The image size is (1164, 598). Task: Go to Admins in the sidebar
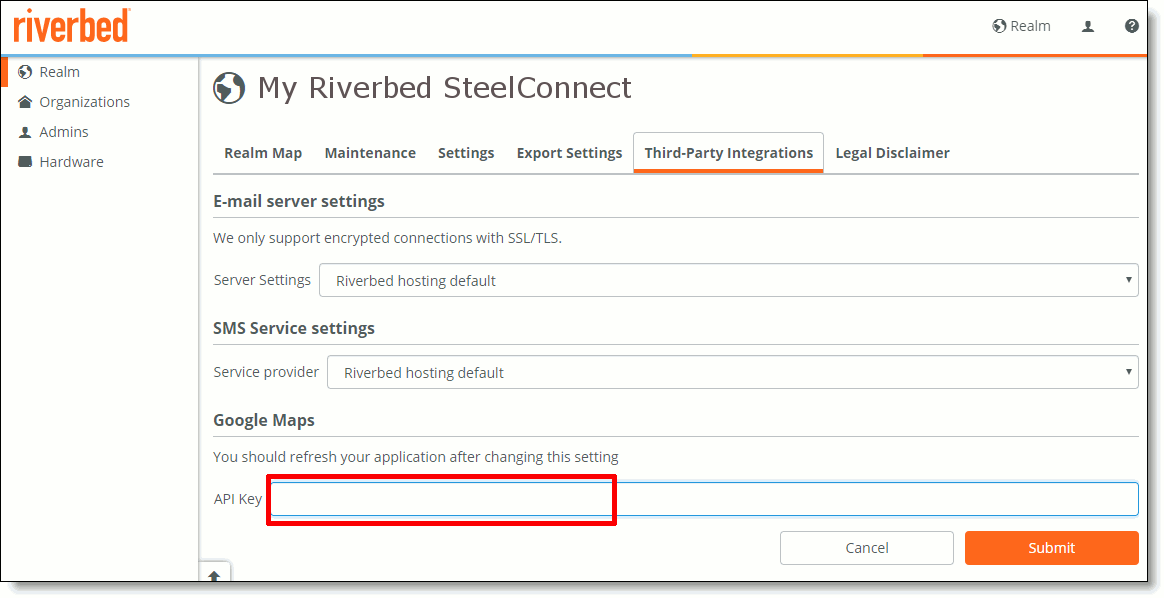(x=63, y=132)
